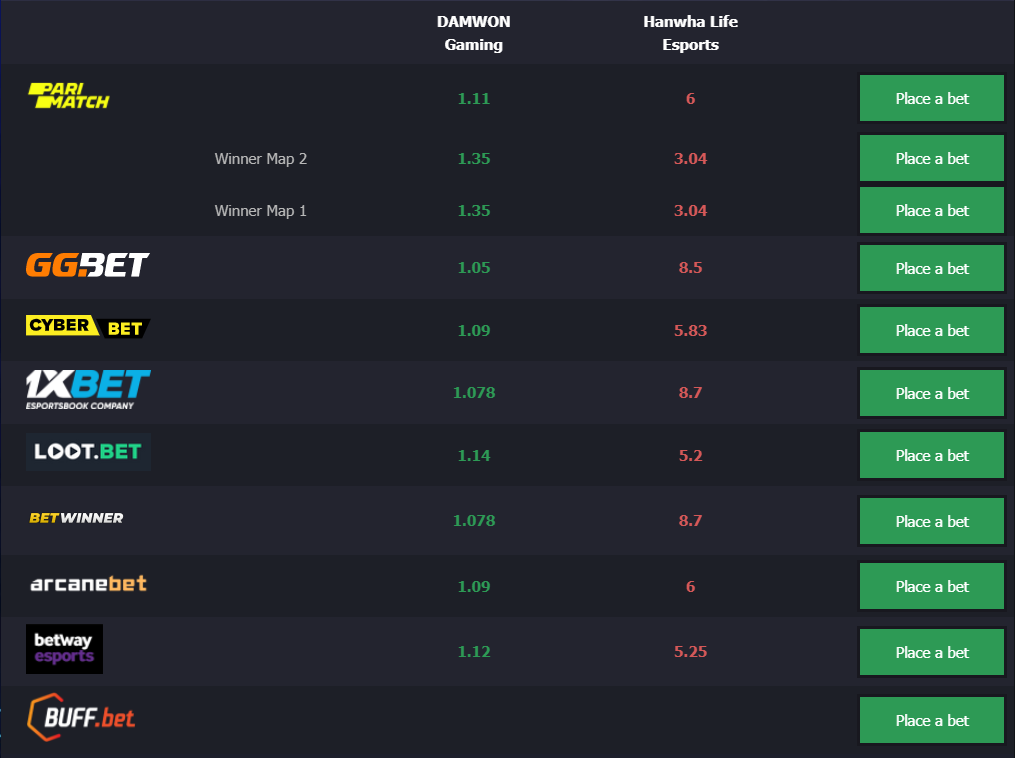The width and height of the screenshot is (1015, 758).
Task: Pick Hanwha Life odds 5.83 at CyberBet
Action: (690, 330)
